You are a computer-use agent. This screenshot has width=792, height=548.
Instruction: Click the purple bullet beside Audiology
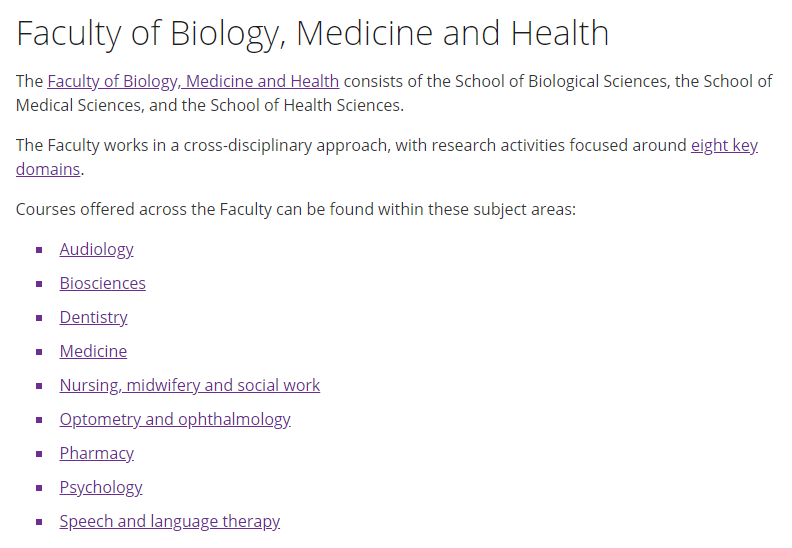coord(39,250)
